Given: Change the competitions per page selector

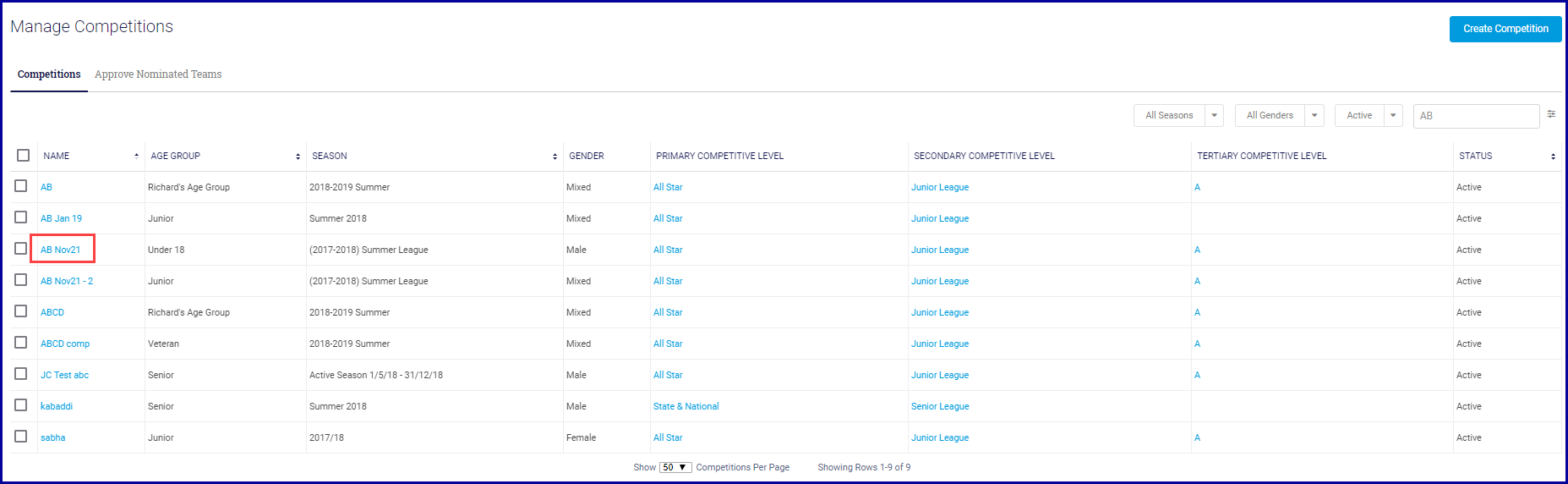Looking at the screenshot, I should click(675, 467).
